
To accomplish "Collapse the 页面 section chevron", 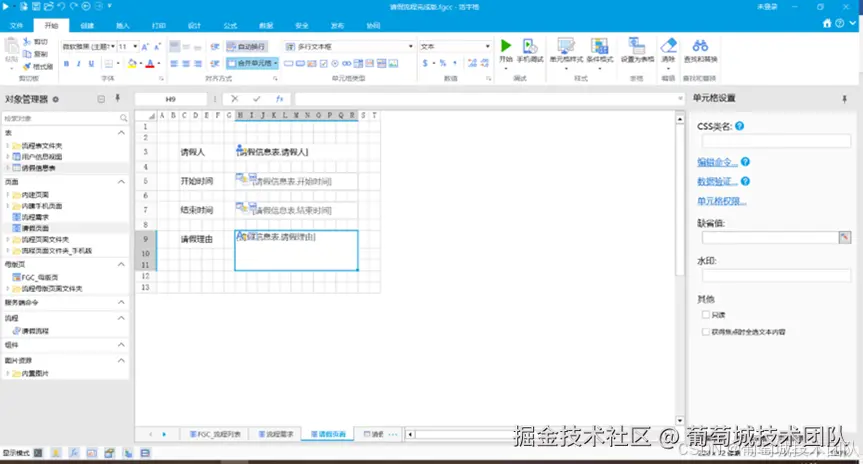I will click(121, 182).
